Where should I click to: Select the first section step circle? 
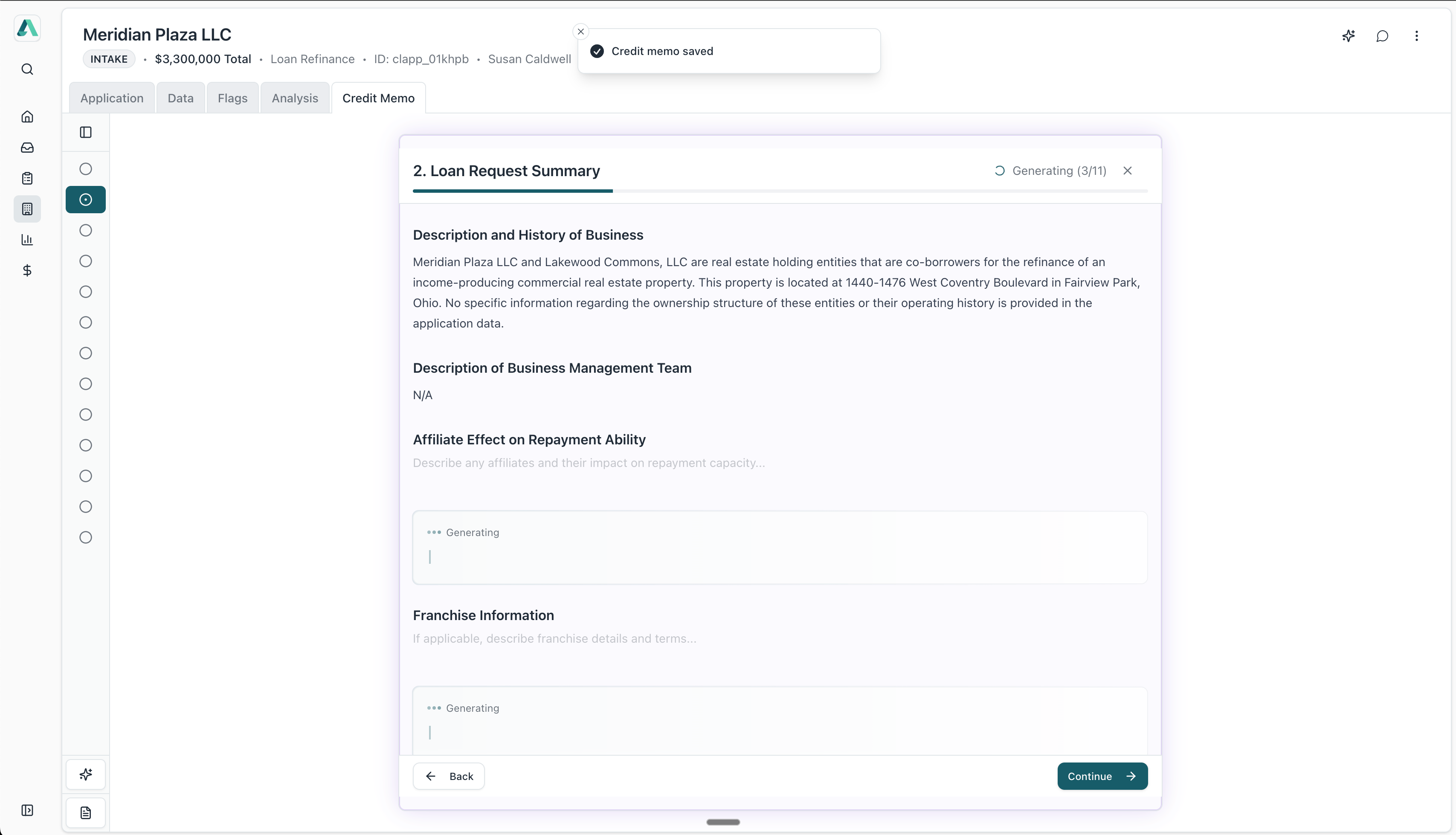pos(85,169)
